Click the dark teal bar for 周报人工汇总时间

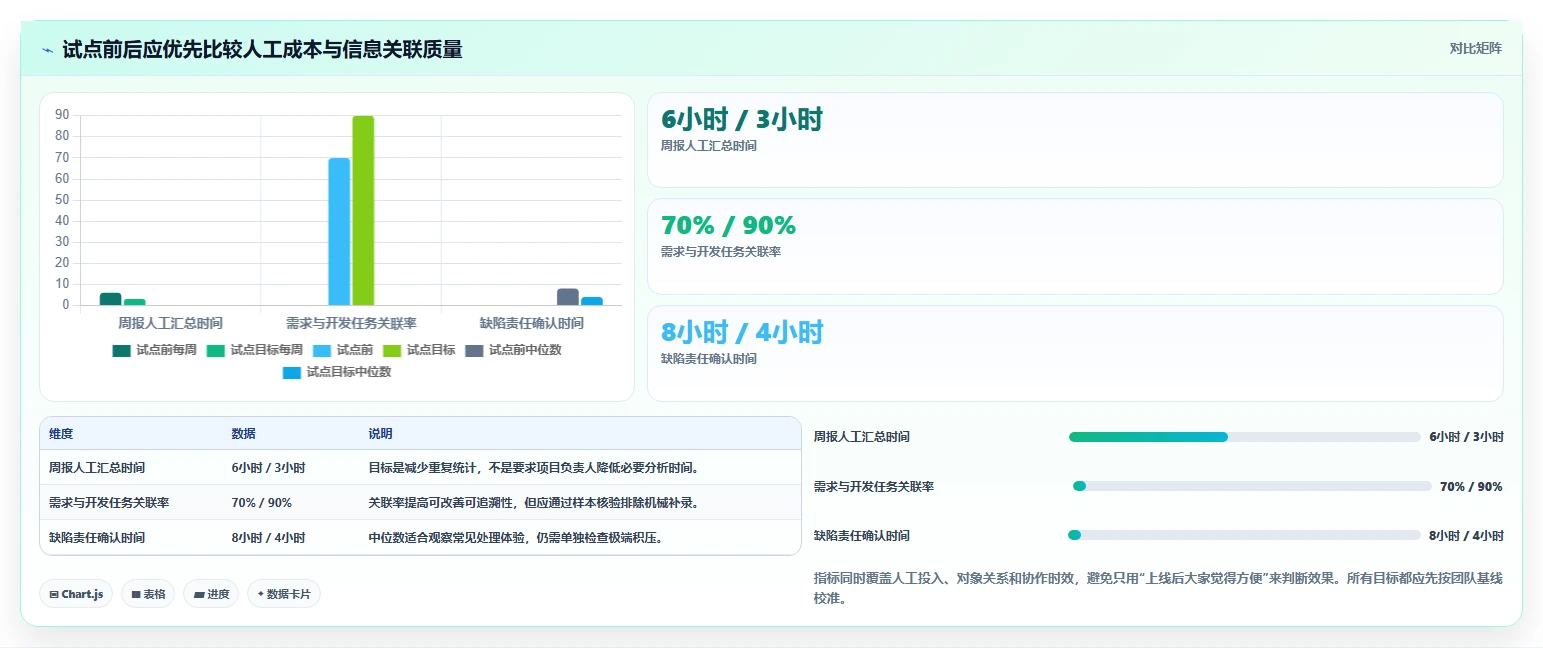(x=110, y=299)
